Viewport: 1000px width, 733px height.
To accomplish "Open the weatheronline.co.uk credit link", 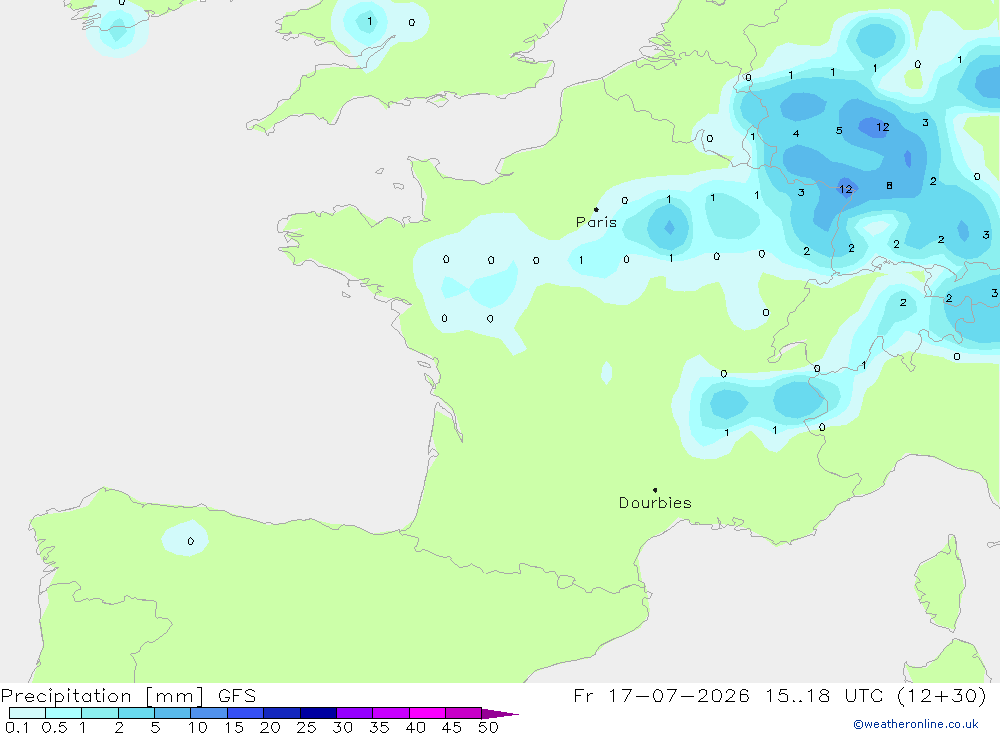I will click(916, 724).
